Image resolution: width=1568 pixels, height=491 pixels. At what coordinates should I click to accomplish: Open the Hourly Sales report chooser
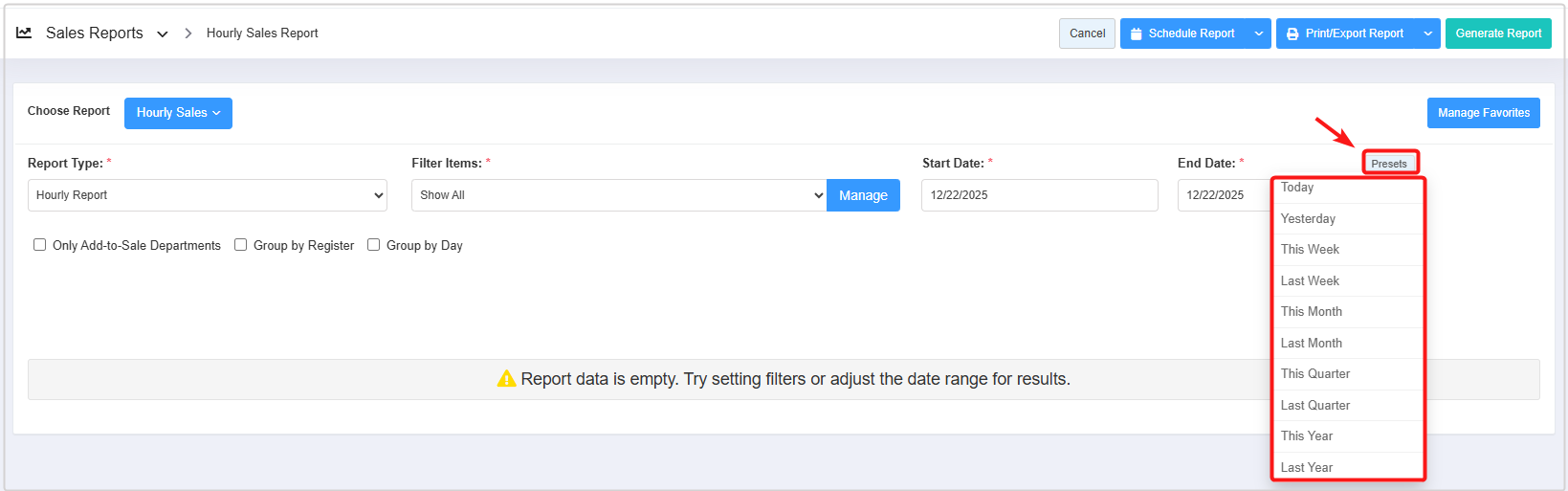pos(178,113)
